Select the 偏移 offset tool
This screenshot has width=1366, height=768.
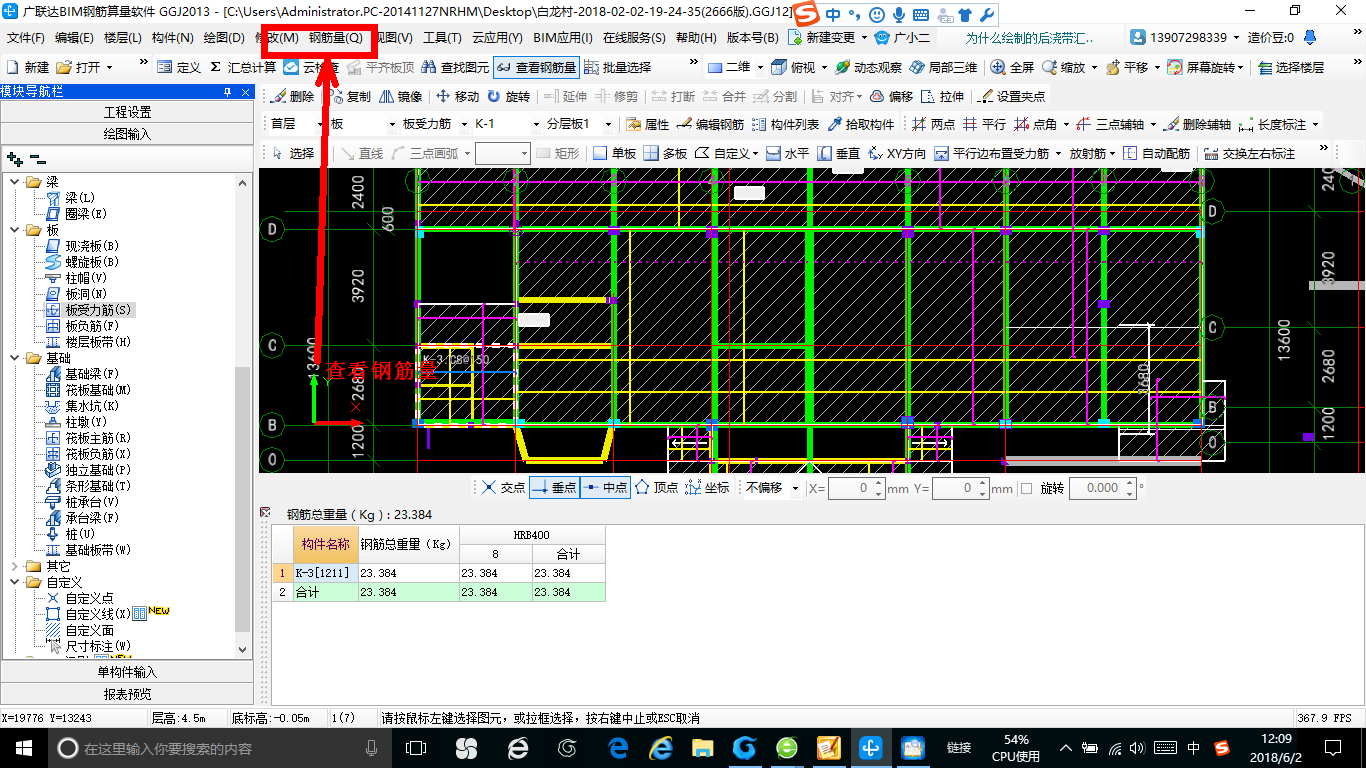pyautogui.click(x=891, y=97)
